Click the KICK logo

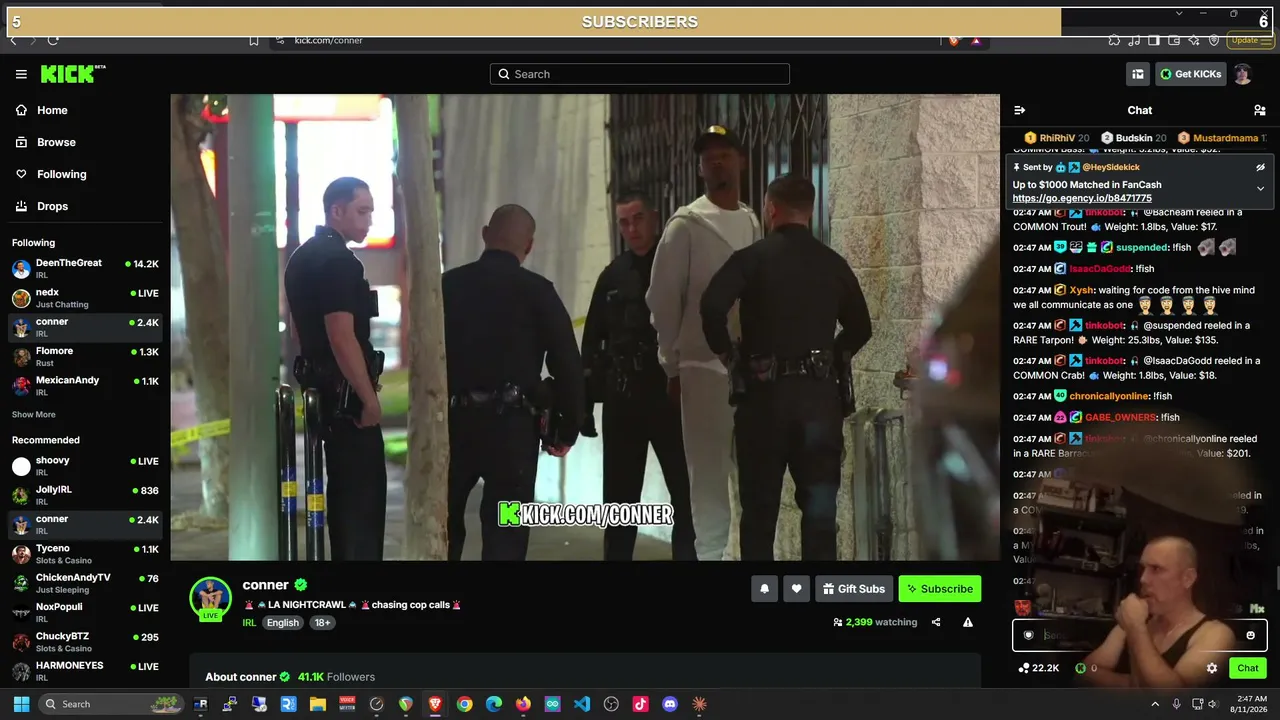point(73,74)
